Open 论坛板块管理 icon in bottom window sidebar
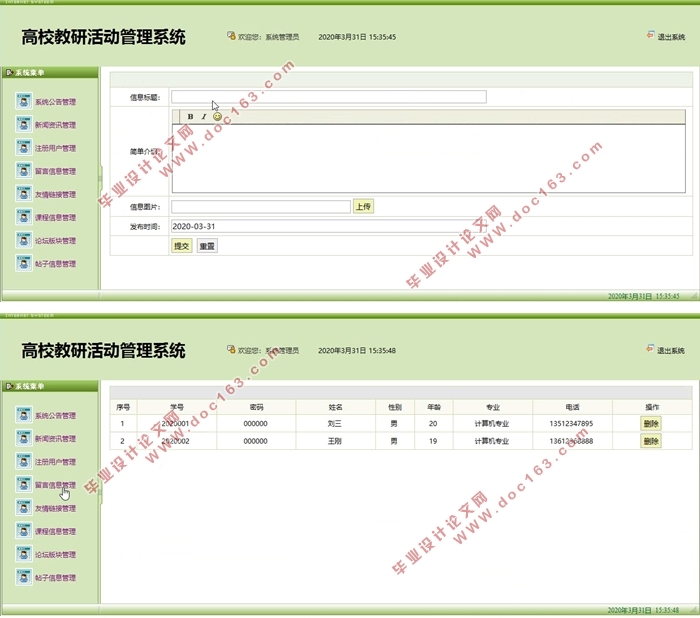Image resolution: width=700 pixels, height=618 pixels. coord(24,554)
